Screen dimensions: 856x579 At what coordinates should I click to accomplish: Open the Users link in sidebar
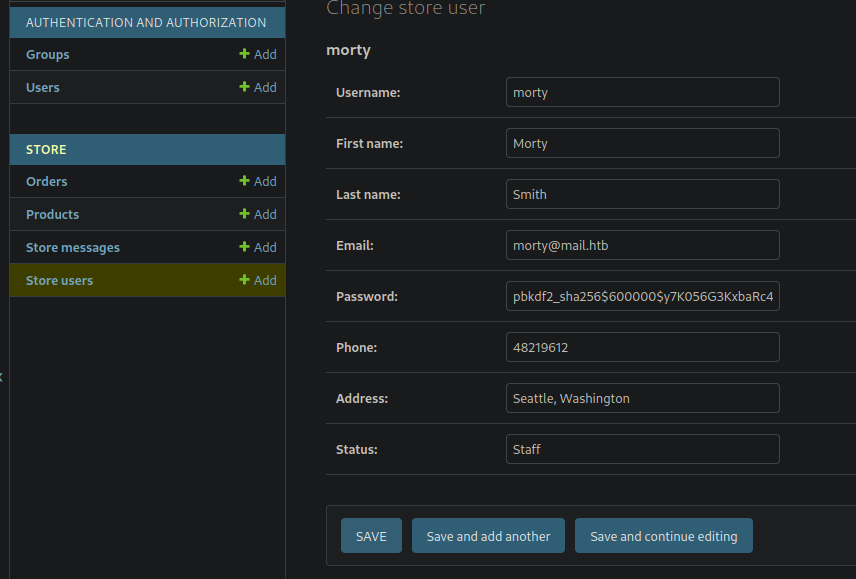[43, 88]
